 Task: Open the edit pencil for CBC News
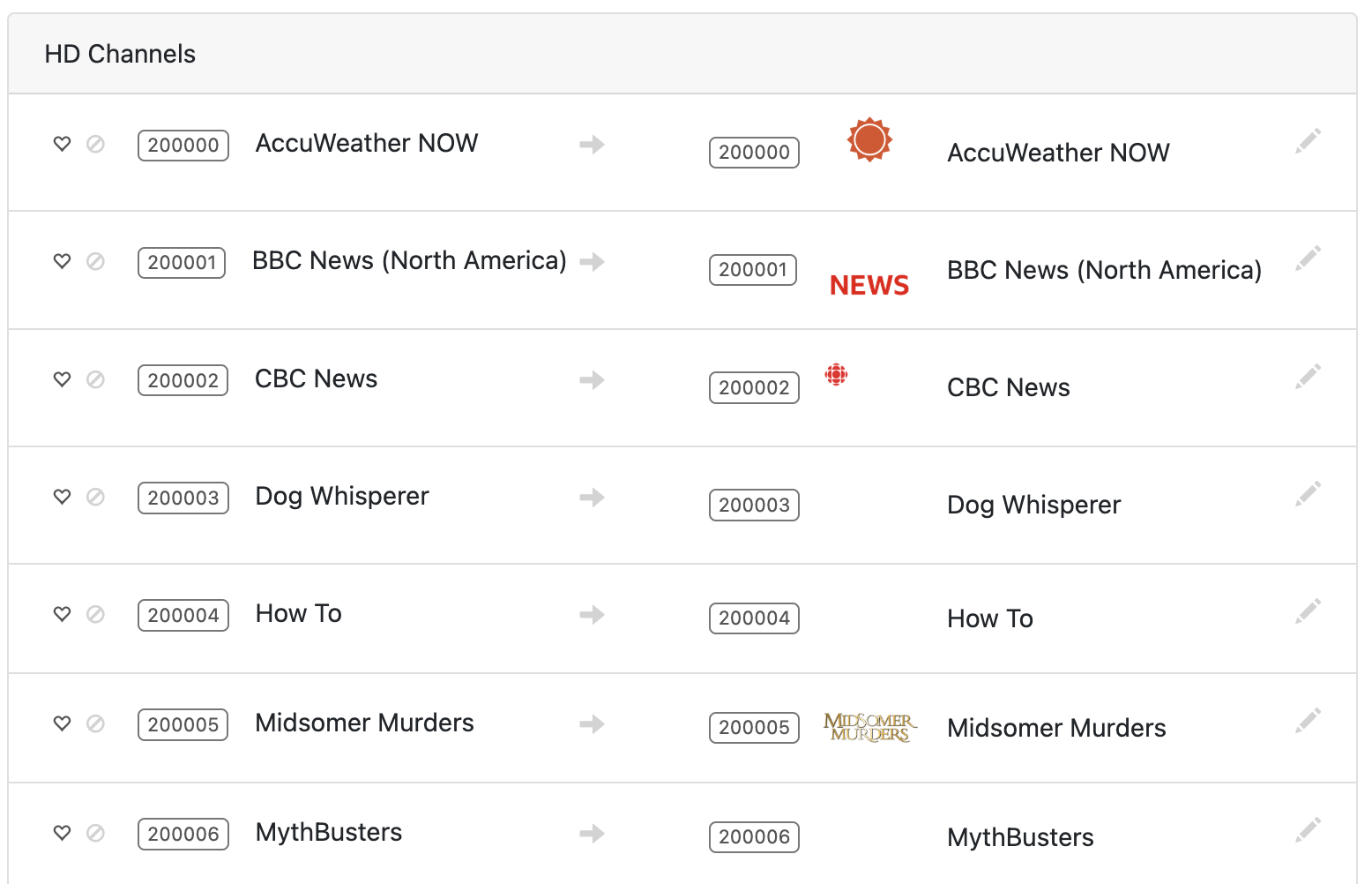point(1308,377)
